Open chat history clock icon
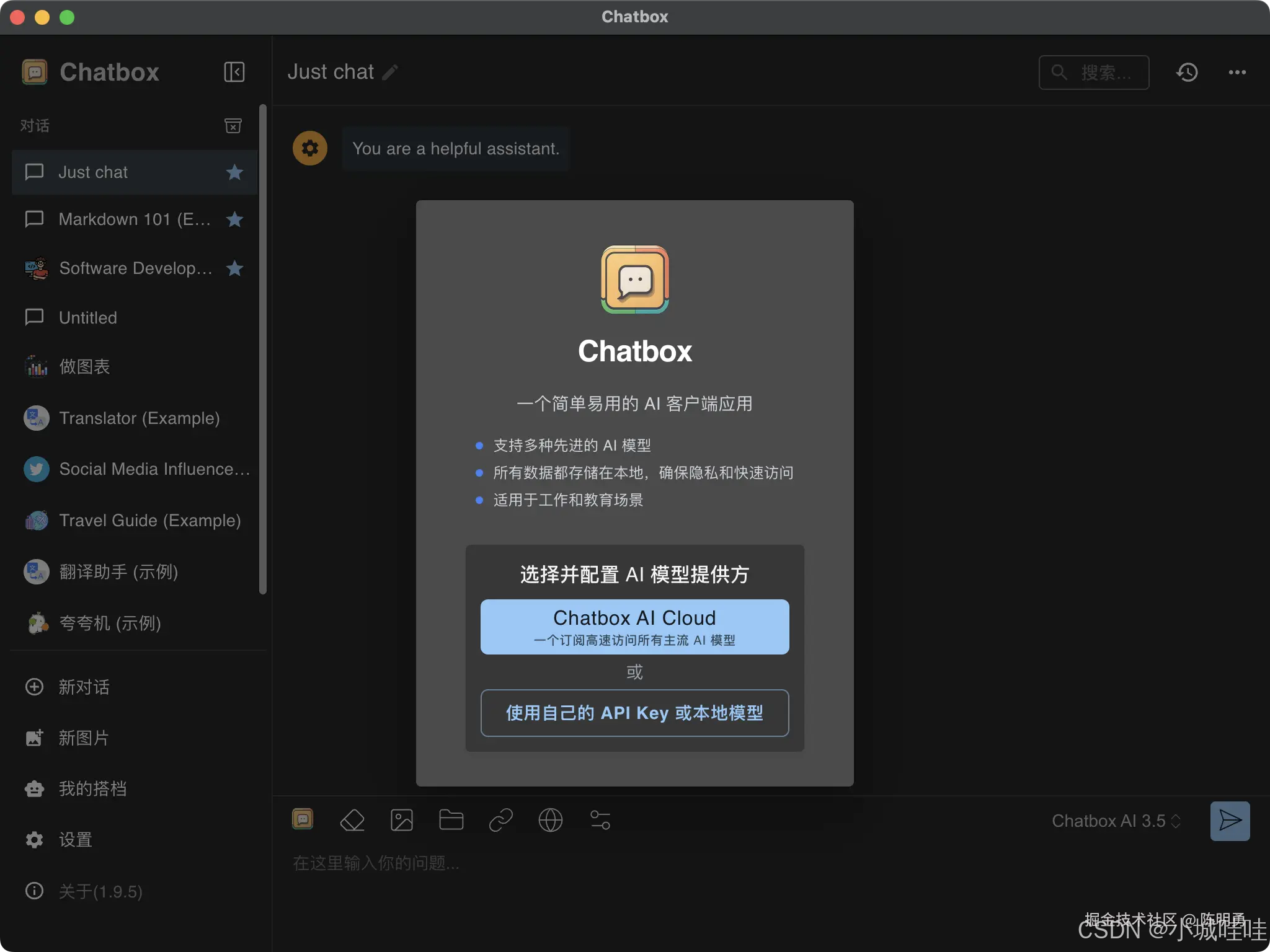Viewport: 1270px width, 952px height. 1187,73
